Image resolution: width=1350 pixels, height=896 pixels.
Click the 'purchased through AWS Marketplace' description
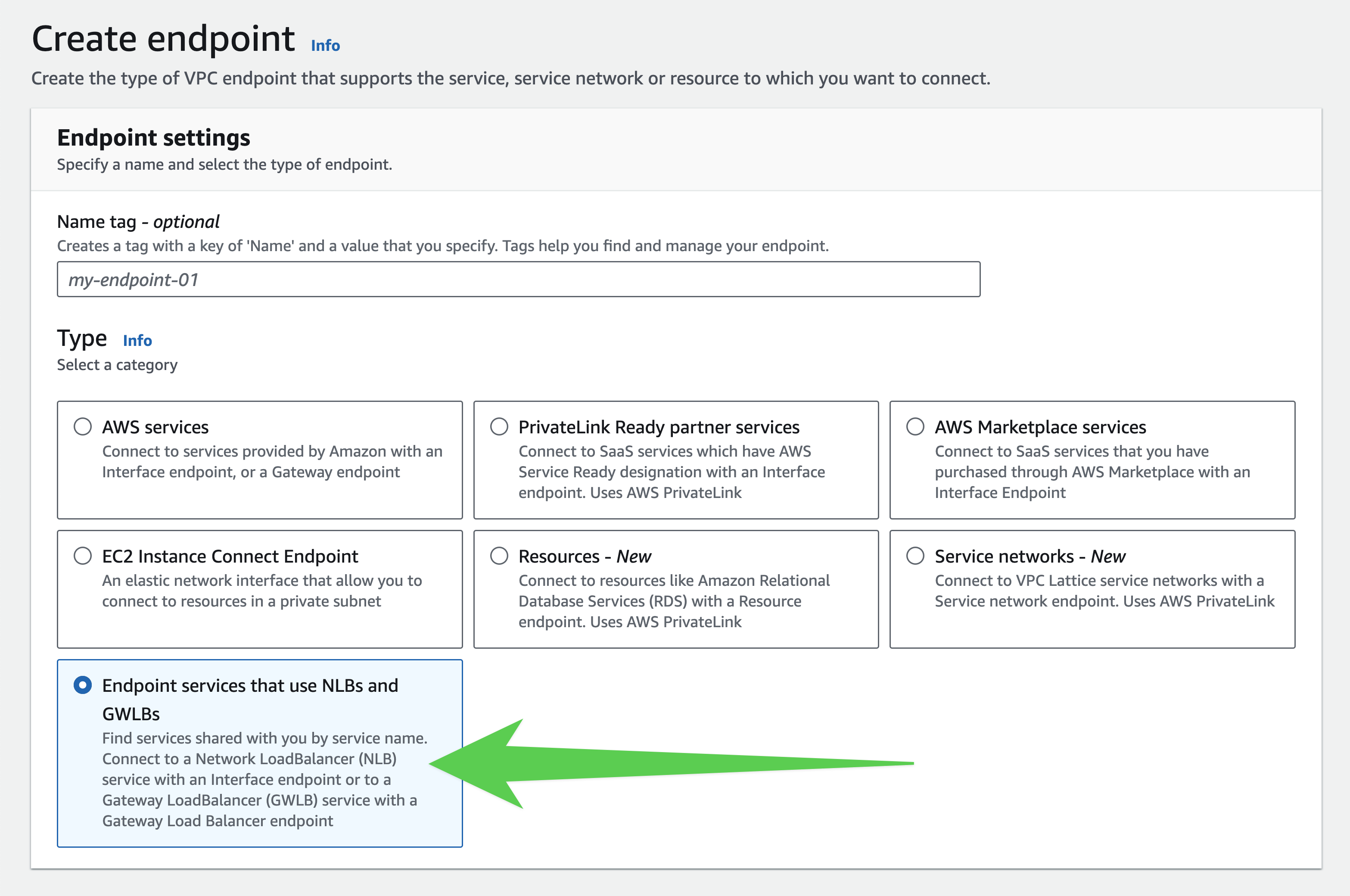click(1092, 472)
